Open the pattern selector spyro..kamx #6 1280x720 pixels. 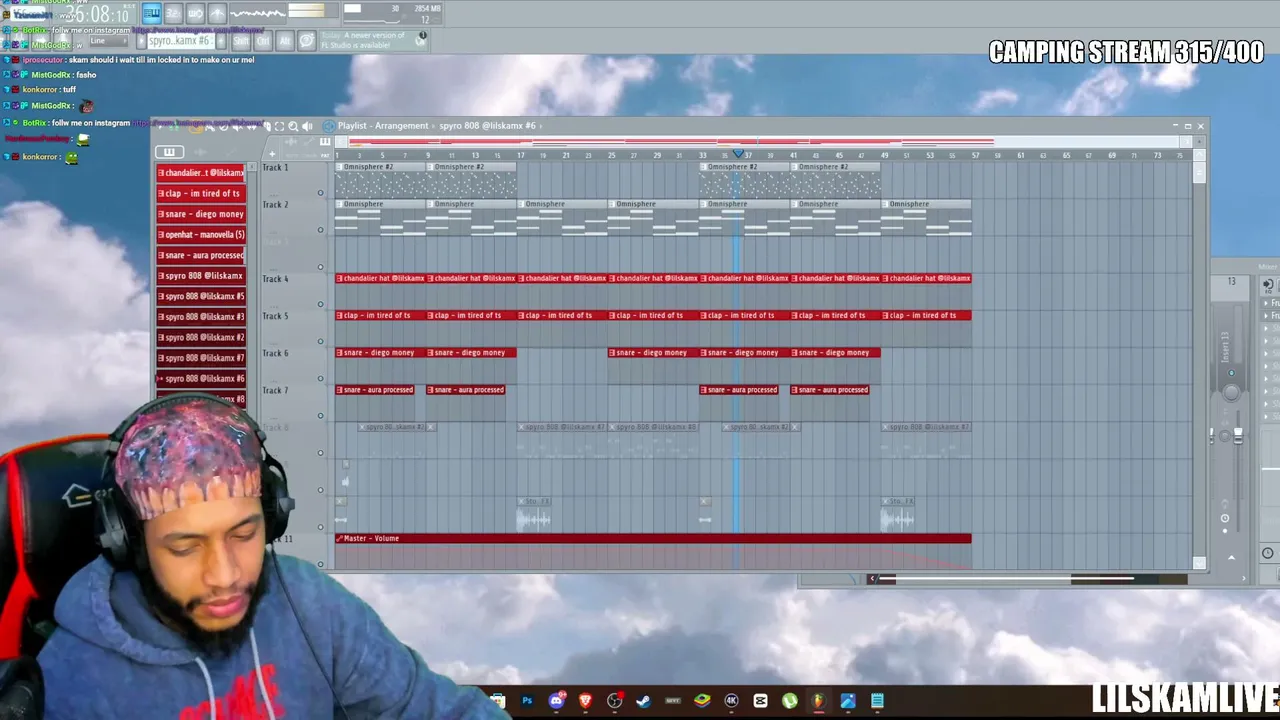click(x=179, y=41)
